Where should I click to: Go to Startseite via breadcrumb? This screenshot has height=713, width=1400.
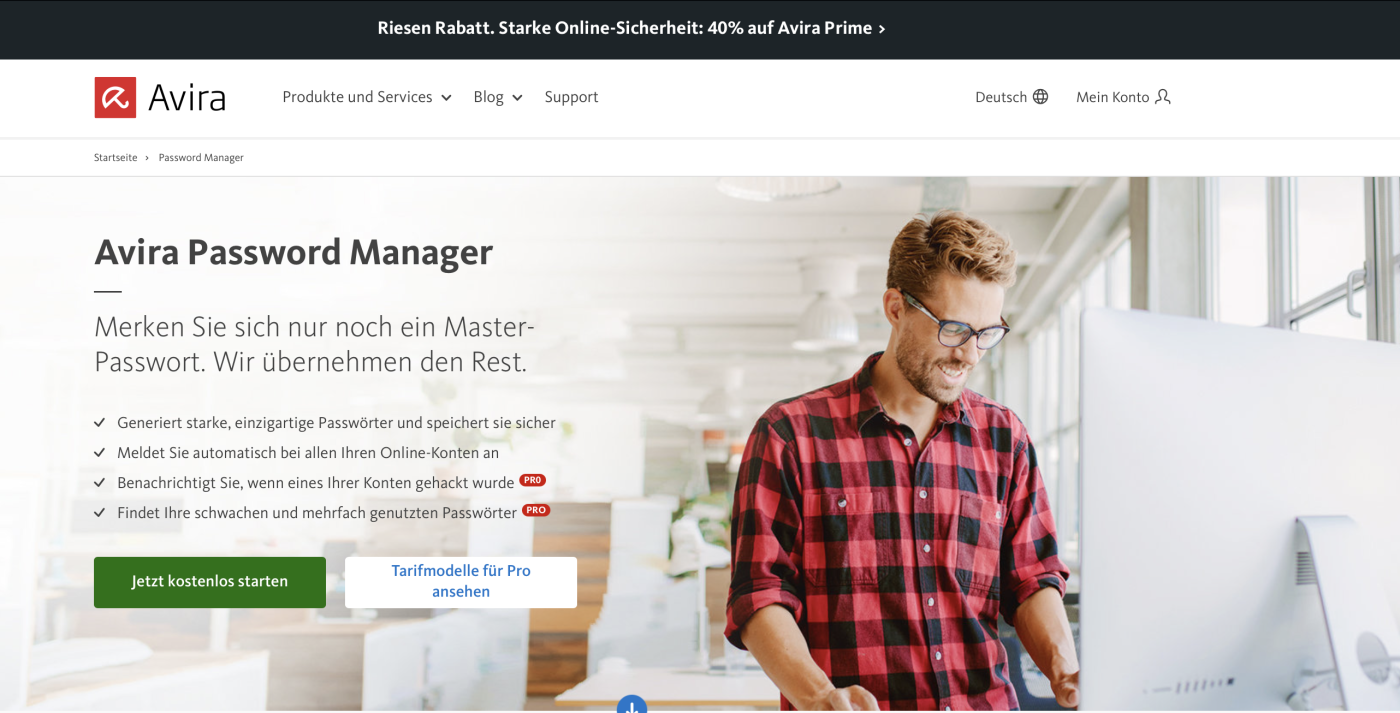[115, 158]
